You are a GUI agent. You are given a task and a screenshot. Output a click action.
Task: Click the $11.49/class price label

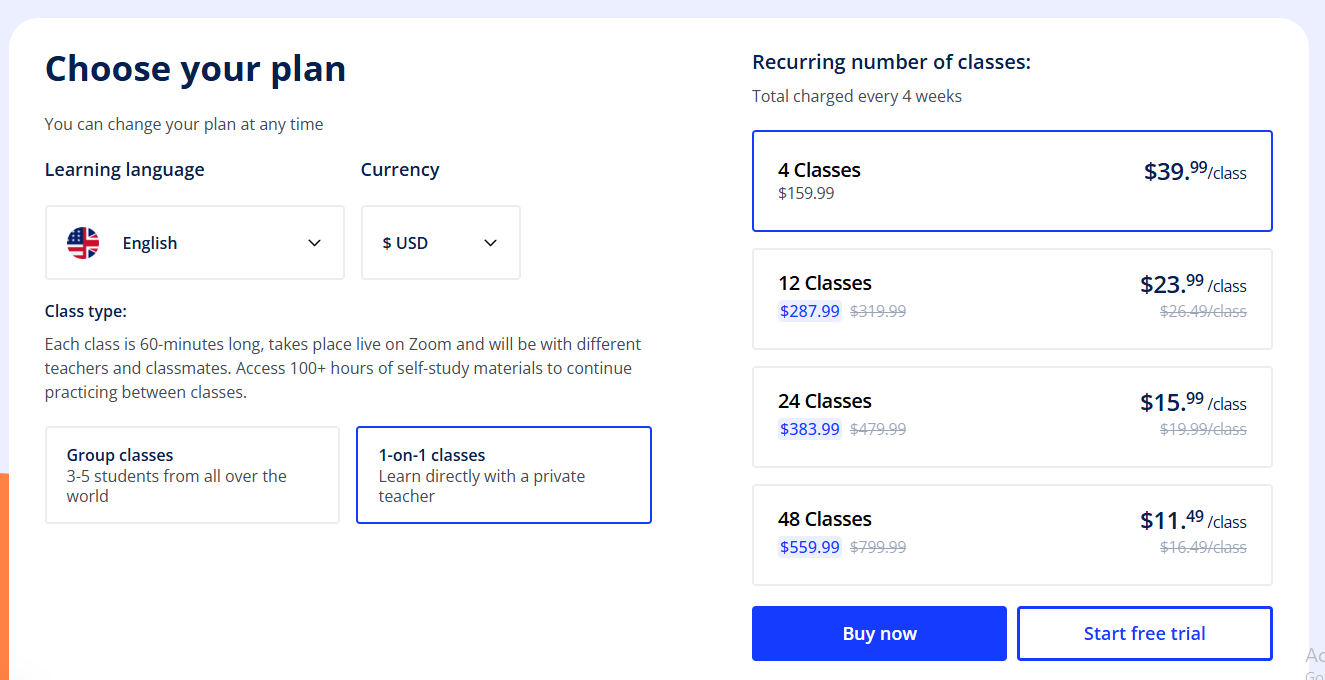click(1192, 520)
